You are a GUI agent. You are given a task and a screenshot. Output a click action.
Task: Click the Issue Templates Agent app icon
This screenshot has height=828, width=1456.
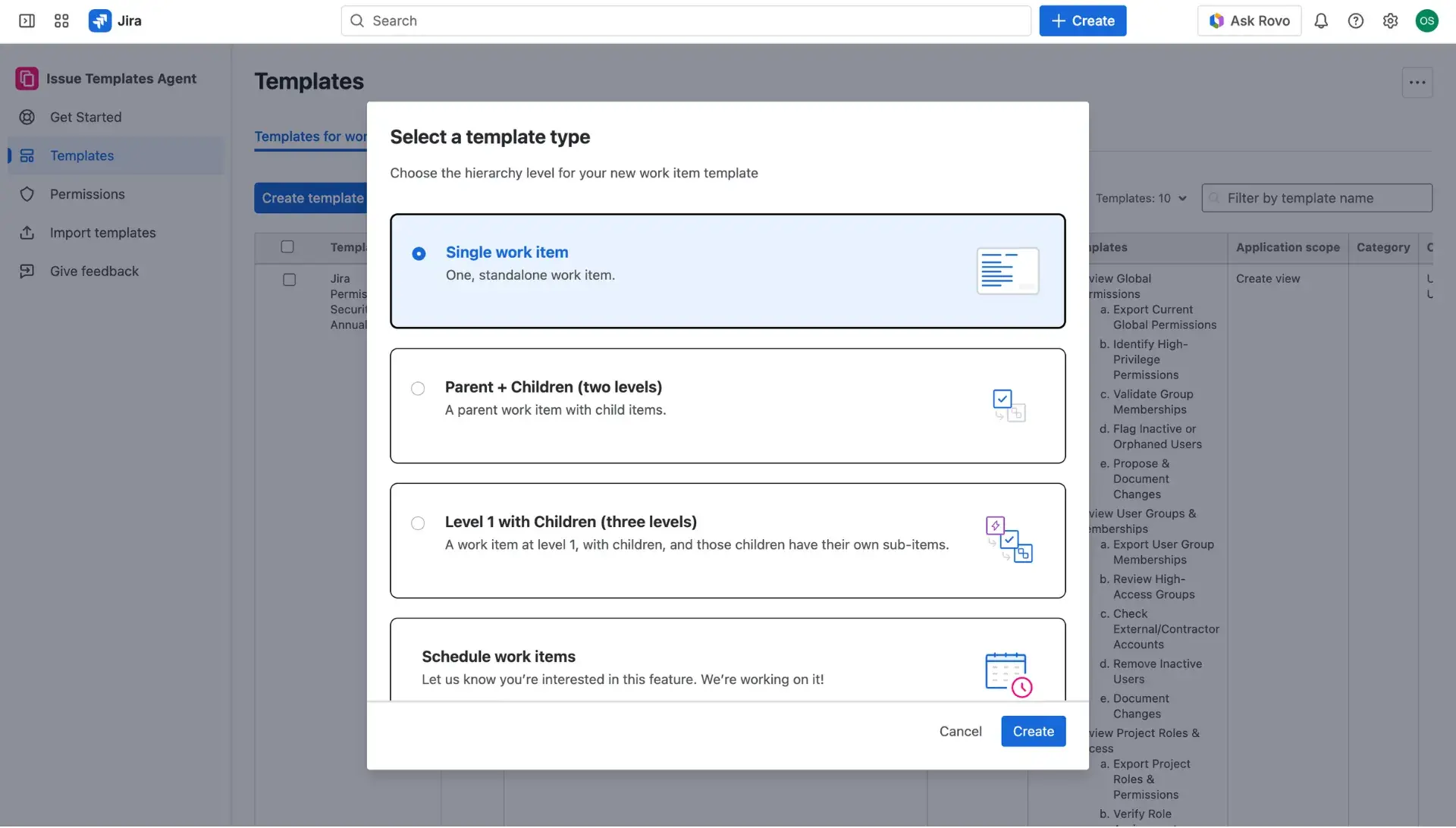tap(27, 78)
